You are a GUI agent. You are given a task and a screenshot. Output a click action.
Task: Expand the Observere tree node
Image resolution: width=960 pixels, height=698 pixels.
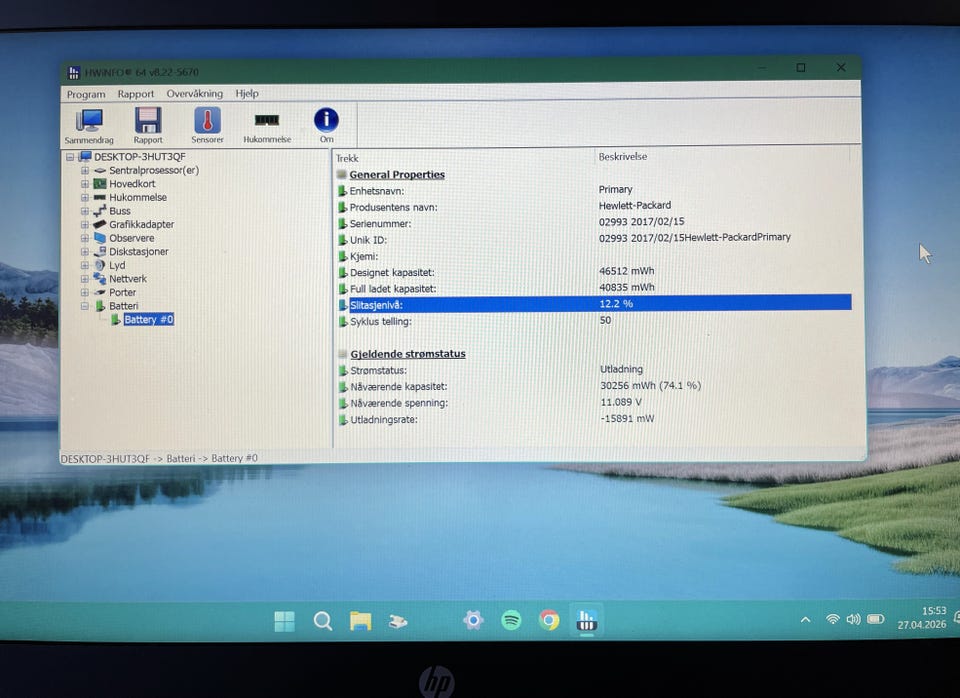[84, 238]
